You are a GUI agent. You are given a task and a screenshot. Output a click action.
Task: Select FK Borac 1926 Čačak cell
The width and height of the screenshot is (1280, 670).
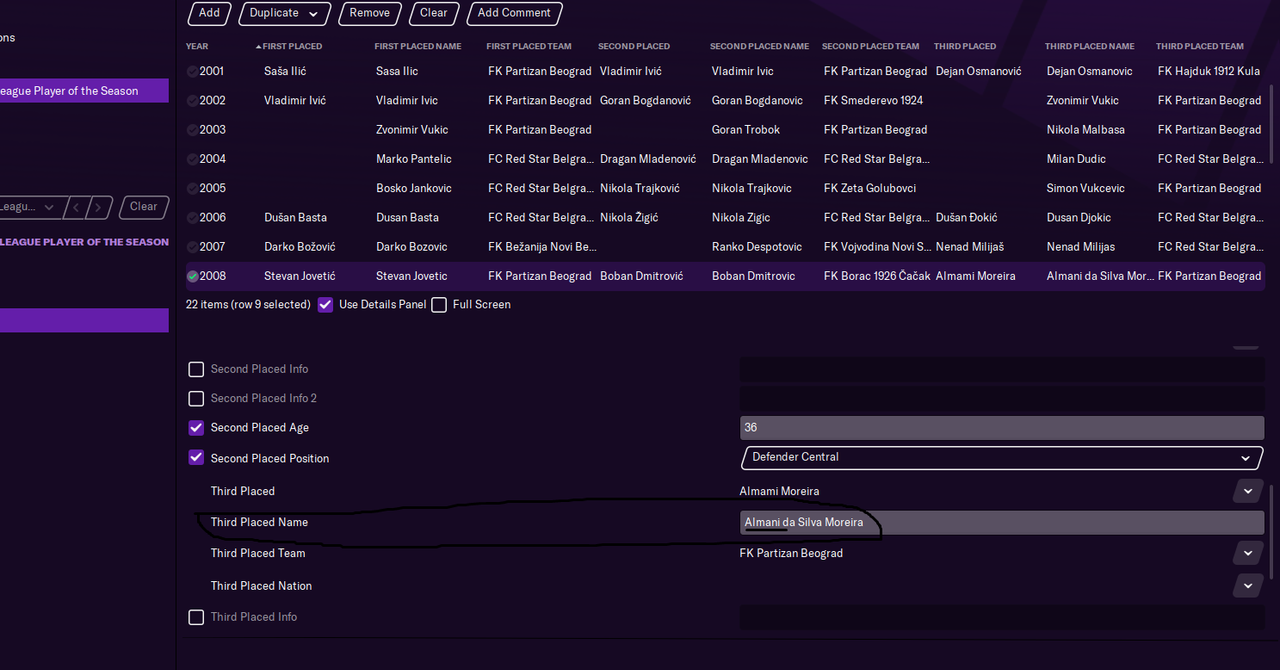[877, 276]
